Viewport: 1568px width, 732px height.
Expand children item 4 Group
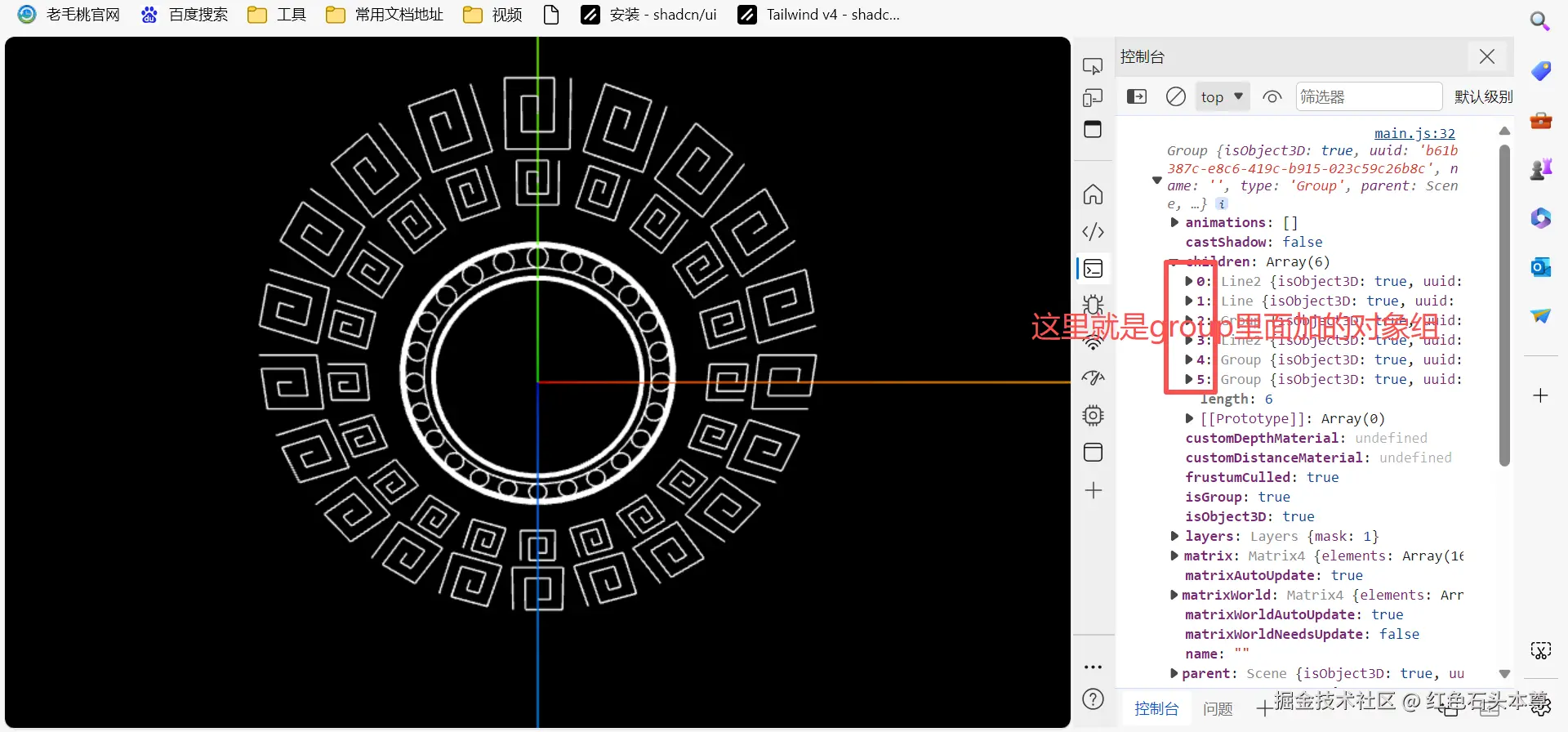tap(1189, 359)
